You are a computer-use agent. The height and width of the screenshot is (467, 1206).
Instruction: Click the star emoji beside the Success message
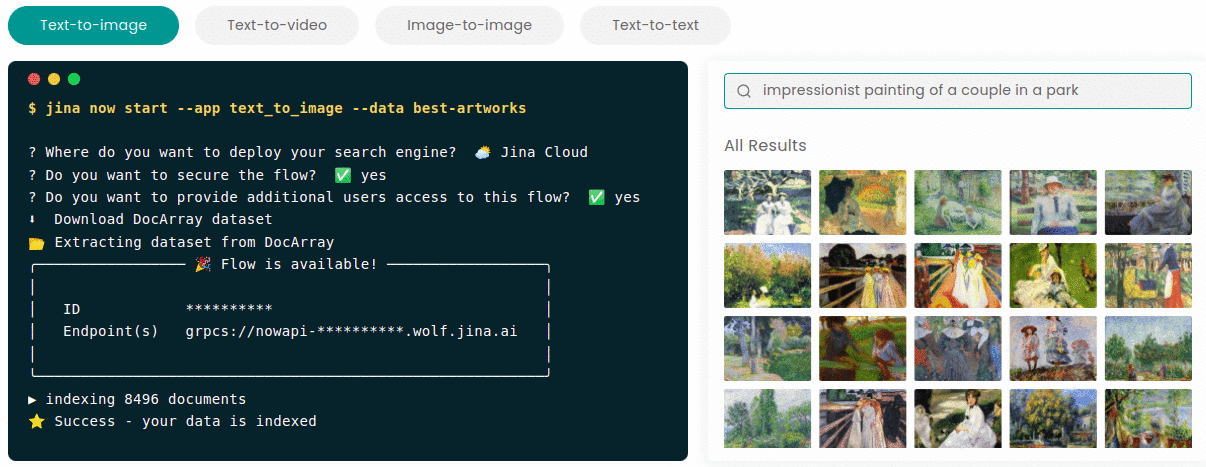tap(37, 421)
